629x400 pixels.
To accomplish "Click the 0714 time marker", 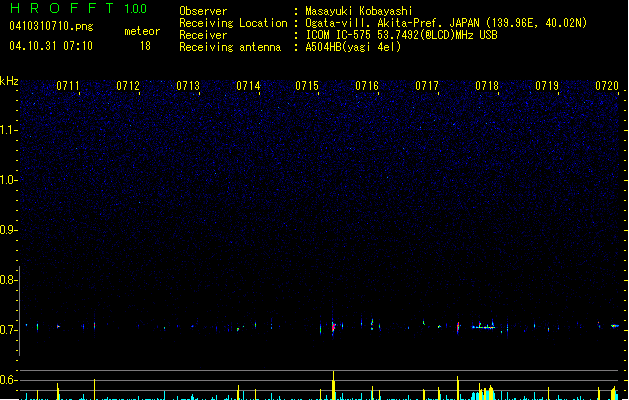I will 248,86.
